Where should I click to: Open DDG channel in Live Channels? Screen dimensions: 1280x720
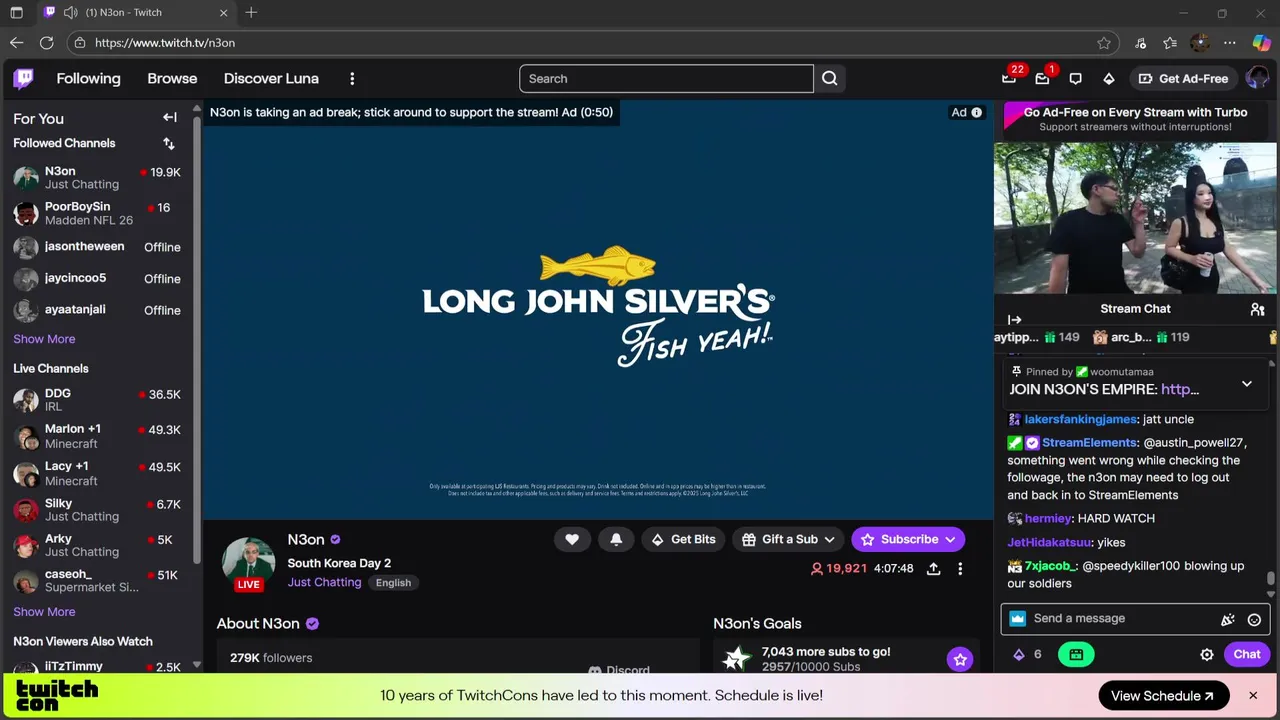coord(98,400)
